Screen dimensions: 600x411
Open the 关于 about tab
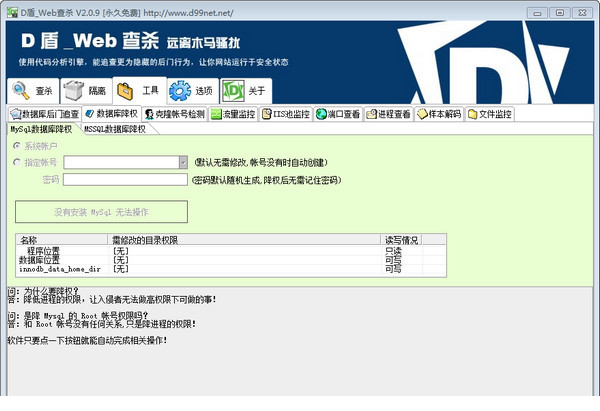coord(246,91)
